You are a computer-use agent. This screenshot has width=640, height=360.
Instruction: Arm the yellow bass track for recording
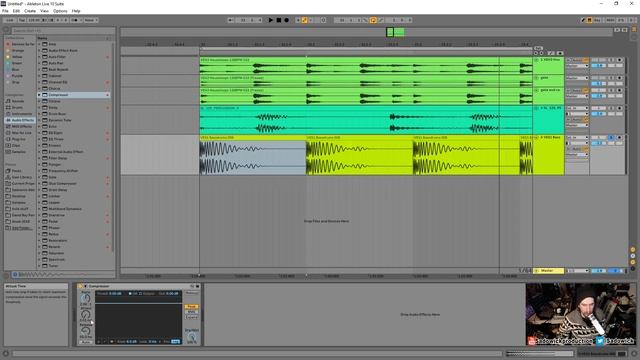(619, 138)
